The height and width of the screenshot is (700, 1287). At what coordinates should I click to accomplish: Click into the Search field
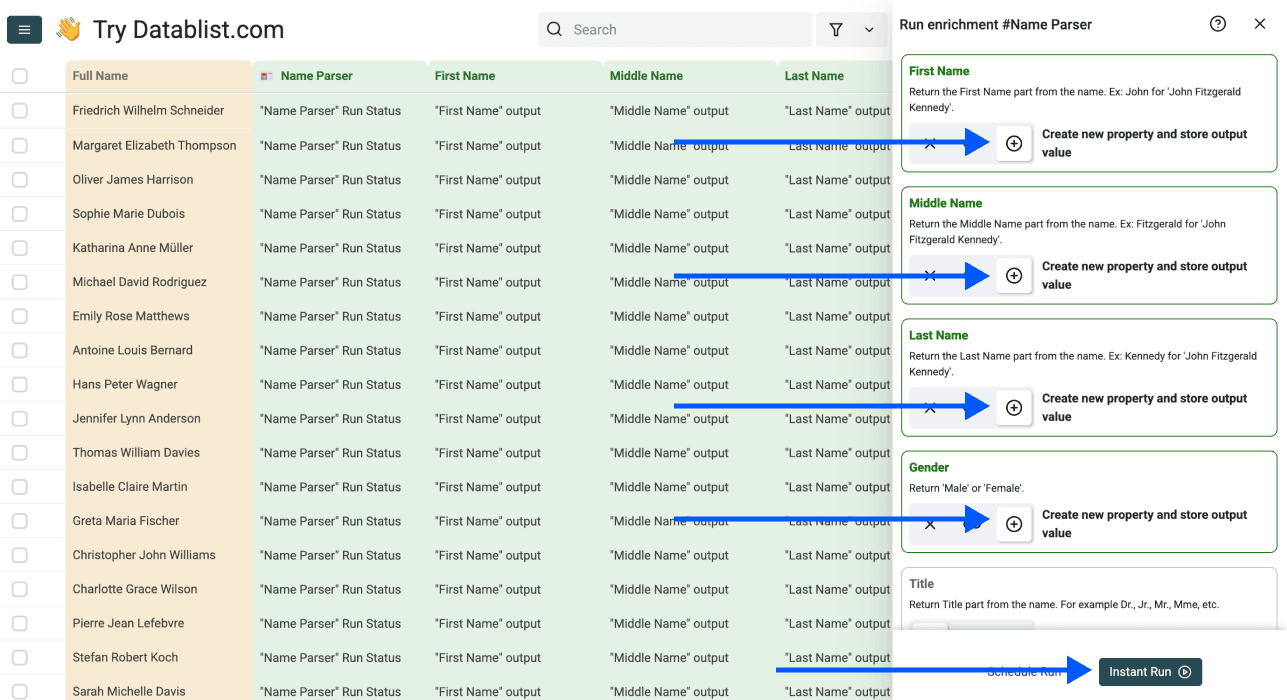point(674,29)
